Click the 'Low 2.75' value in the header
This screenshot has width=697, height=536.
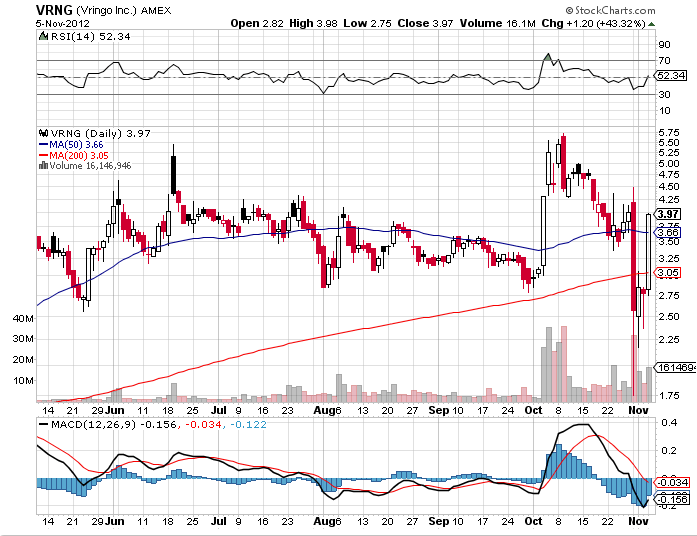click(367, 24)
